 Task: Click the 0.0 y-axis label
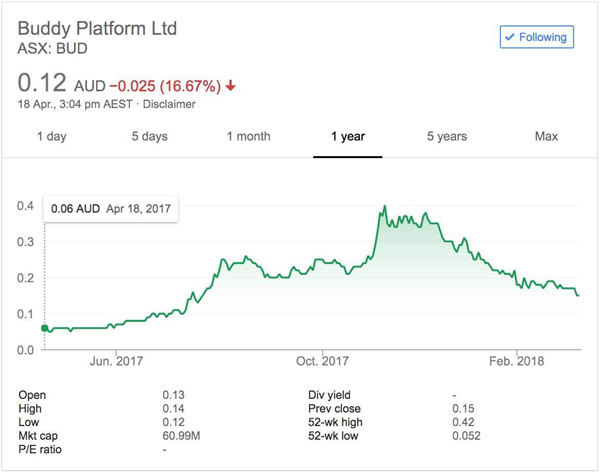(25, 350)
